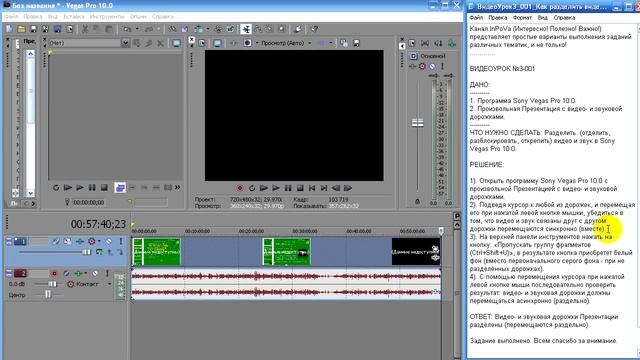Click audio track 2 volume slider

pos(52,284)
